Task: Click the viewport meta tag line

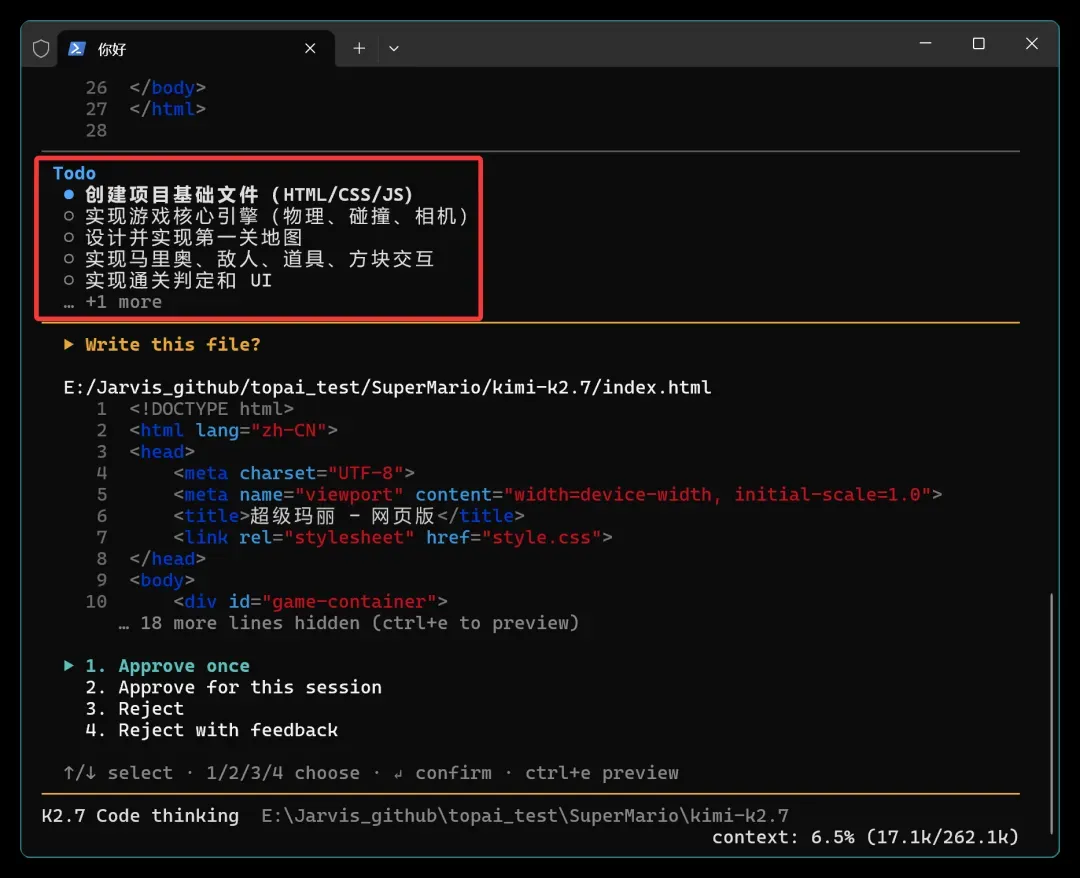Action: (x=558, y=494)
